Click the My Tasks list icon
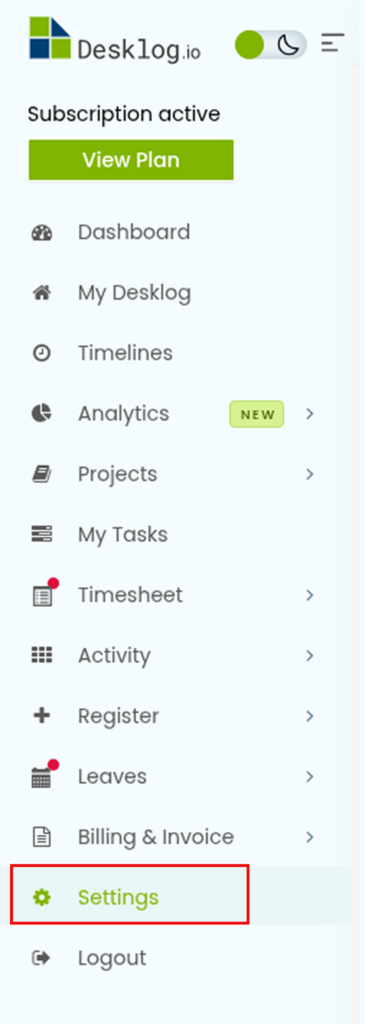This screenshot has width=365, height=1024. (x=42, y=534)
